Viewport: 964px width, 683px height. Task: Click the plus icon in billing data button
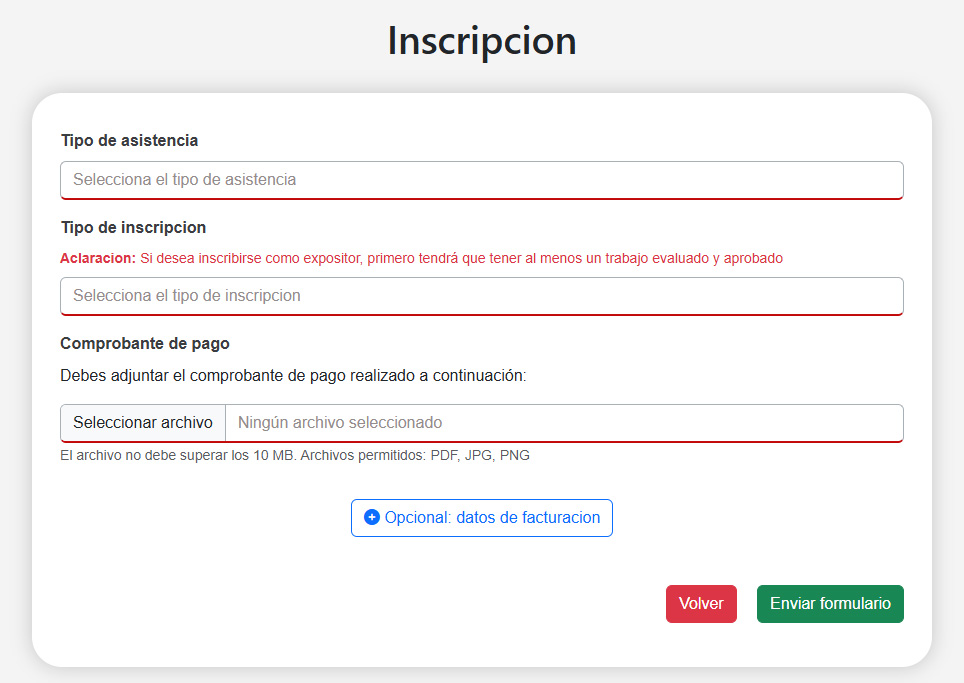coord(372,518)
